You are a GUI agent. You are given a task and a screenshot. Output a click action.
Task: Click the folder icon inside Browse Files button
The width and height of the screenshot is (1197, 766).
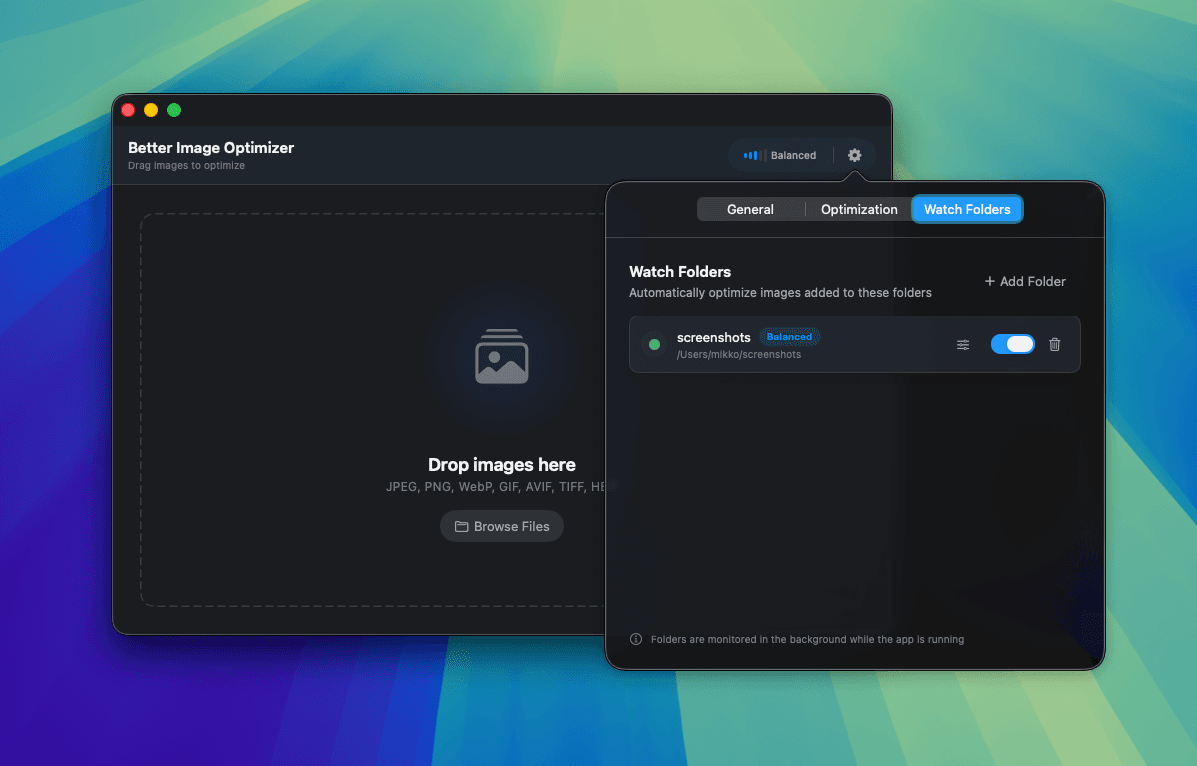pos(461,526)
